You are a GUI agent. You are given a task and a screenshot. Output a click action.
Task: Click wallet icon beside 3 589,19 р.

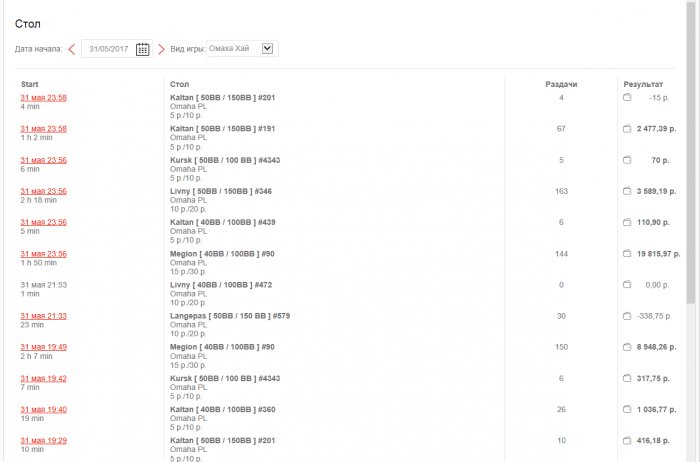point(627,191)
